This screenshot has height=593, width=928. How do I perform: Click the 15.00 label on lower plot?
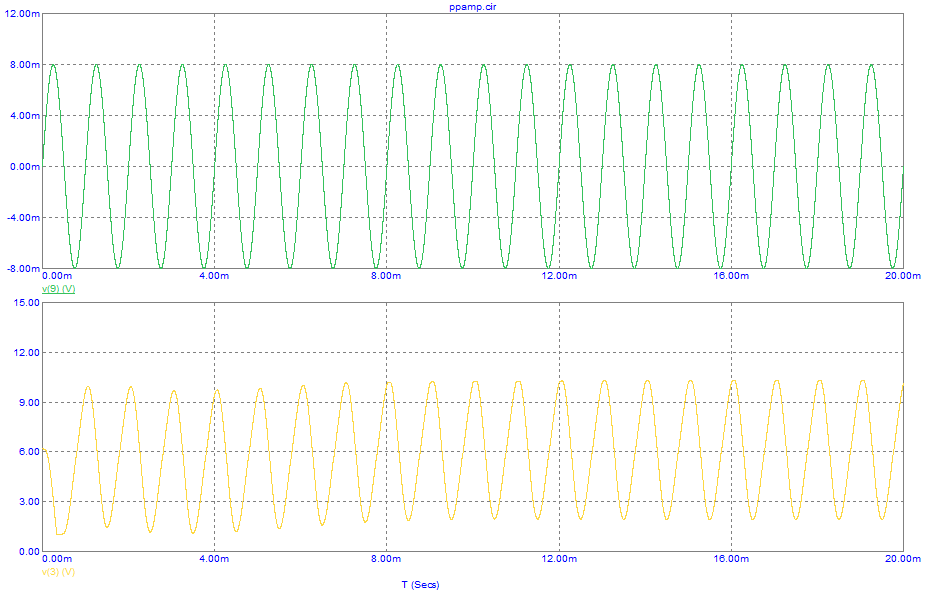coord(26,303)
